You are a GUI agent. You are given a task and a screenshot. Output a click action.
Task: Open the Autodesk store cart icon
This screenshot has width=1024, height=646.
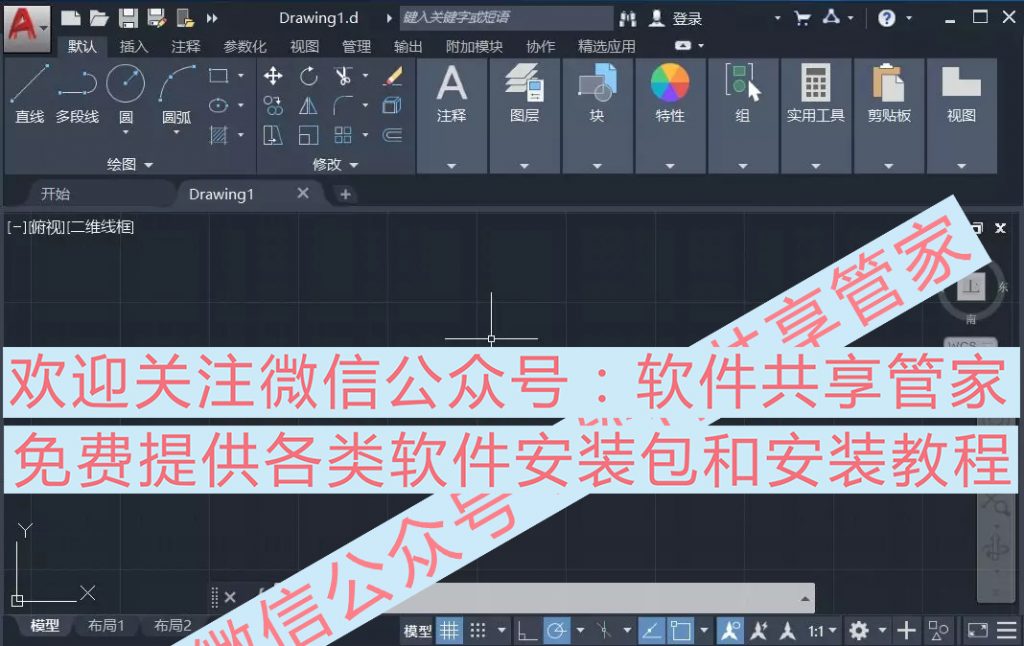803,18
